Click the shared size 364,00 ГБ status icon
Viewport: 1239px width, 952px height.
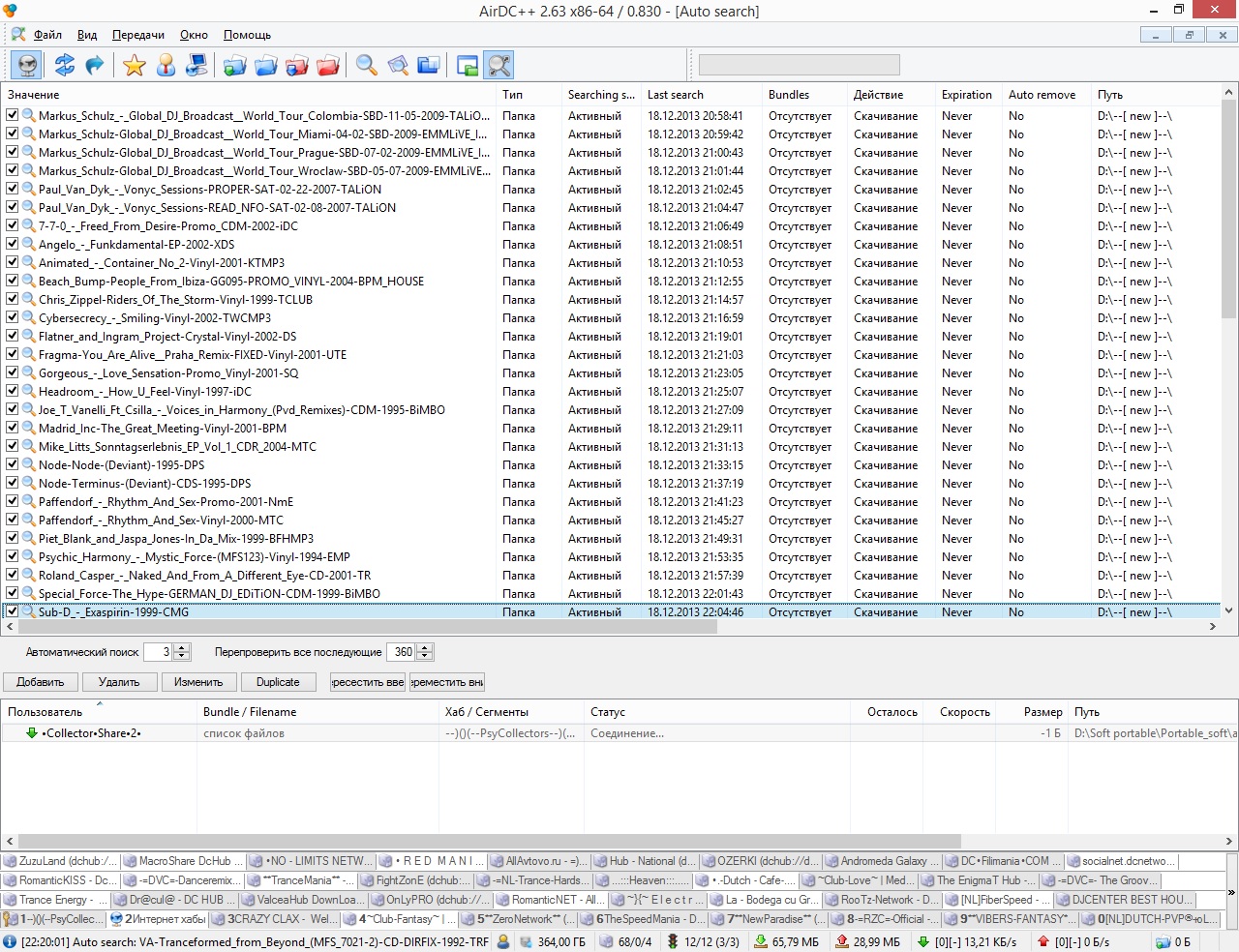[x=527, y=941]
